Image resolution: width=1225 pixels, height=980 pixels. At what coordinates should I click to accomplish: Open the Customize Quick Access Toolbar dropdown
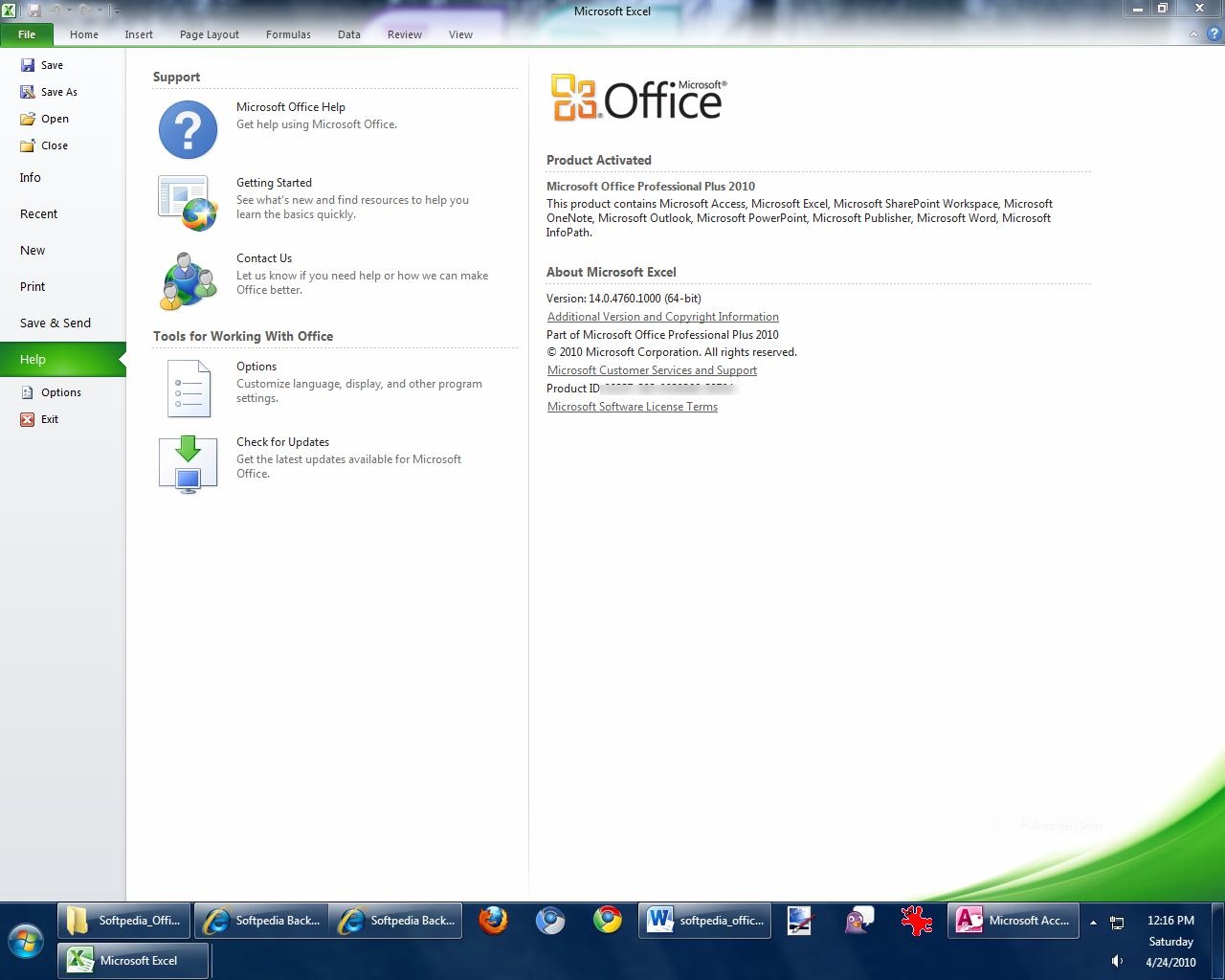(x=116, y=11)
